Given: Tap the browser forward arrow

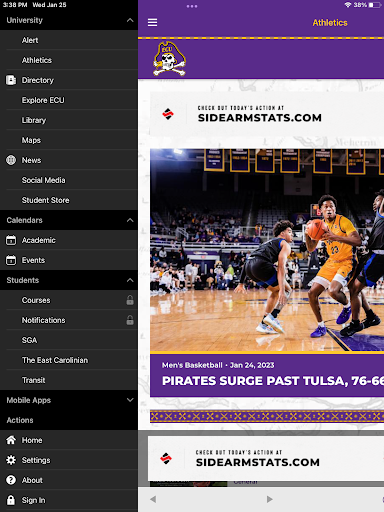Looking at the screenshot, I should click(x=270, y=499).
